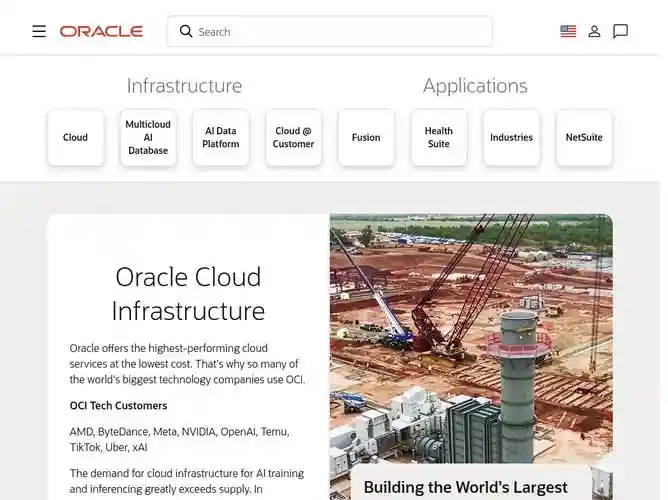
Task: Focus the Search input field
Action: coord(330,32)
